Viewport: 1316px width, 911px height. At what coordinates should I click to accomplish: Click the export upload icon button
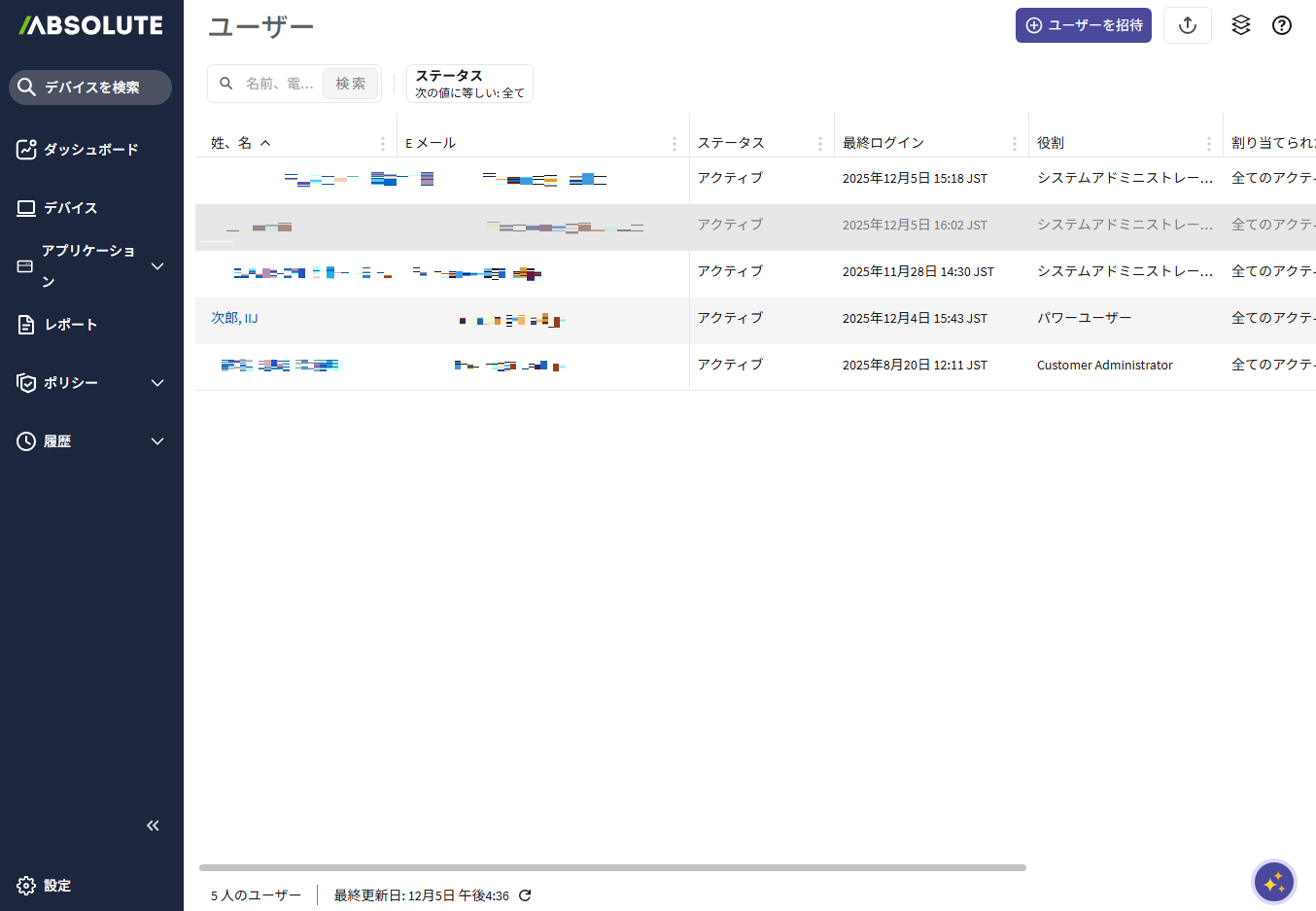pyautogui.click(x=1187, y=25)
